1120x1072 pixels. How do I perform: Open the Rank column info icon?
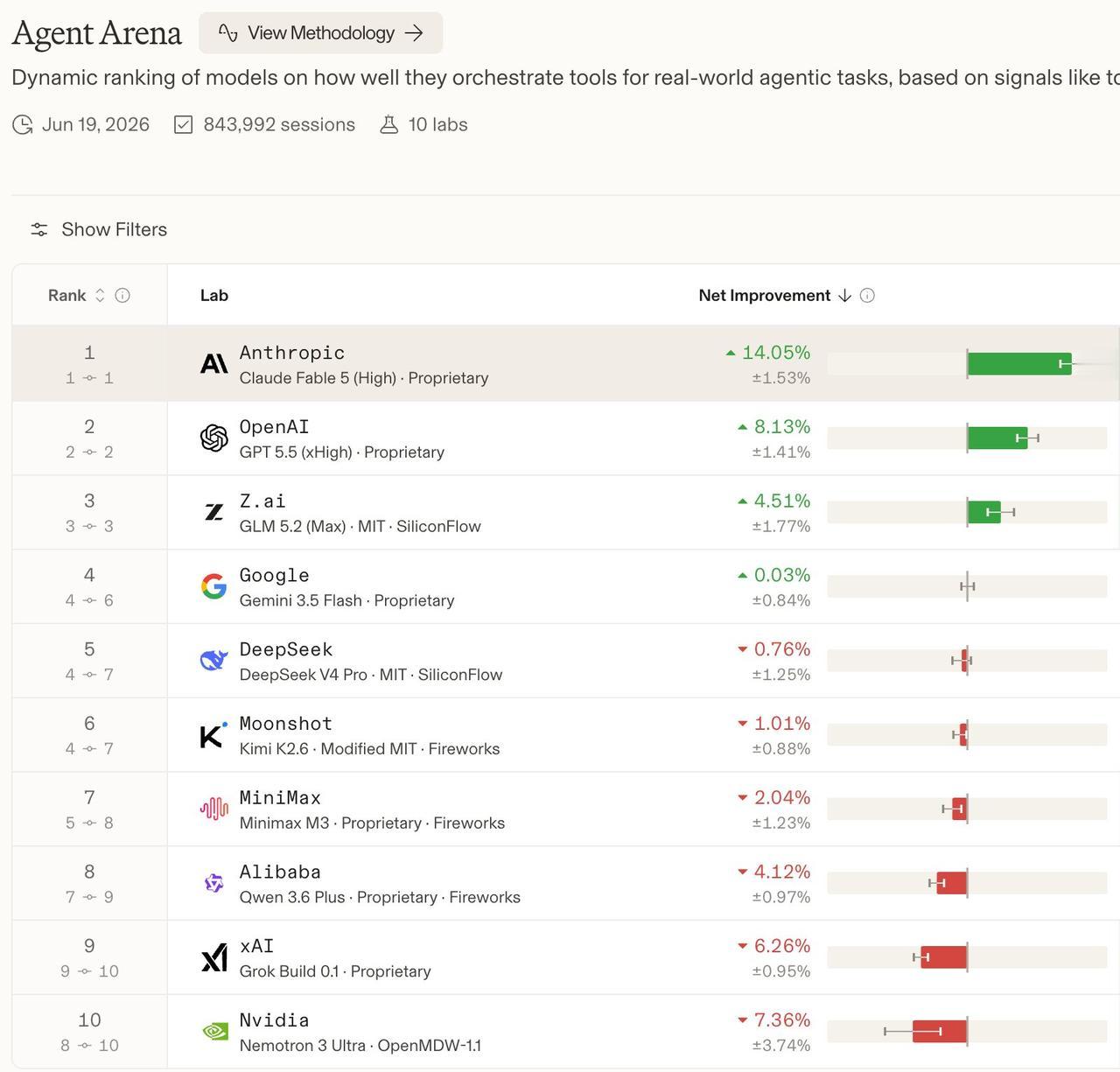(x=122, y=296)
